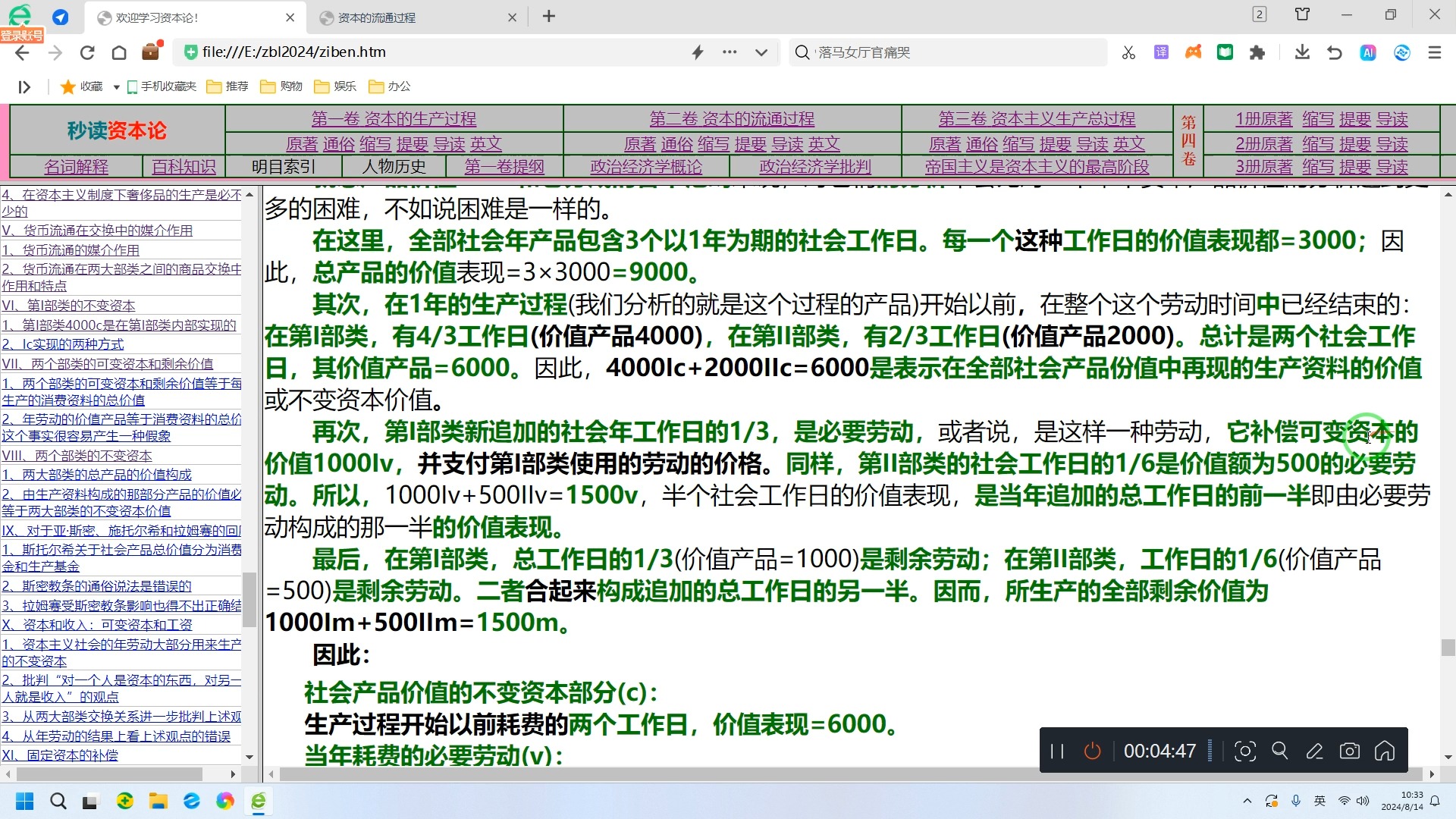Expand the address bar dropdown chevron

tap(761, 52)
